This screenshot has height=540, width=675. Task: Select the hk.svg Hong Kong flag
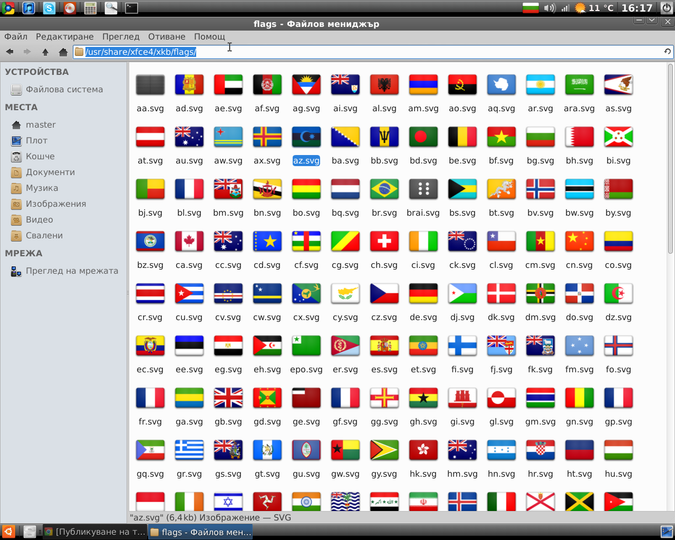pyautogui.click(x=423, y=450)
